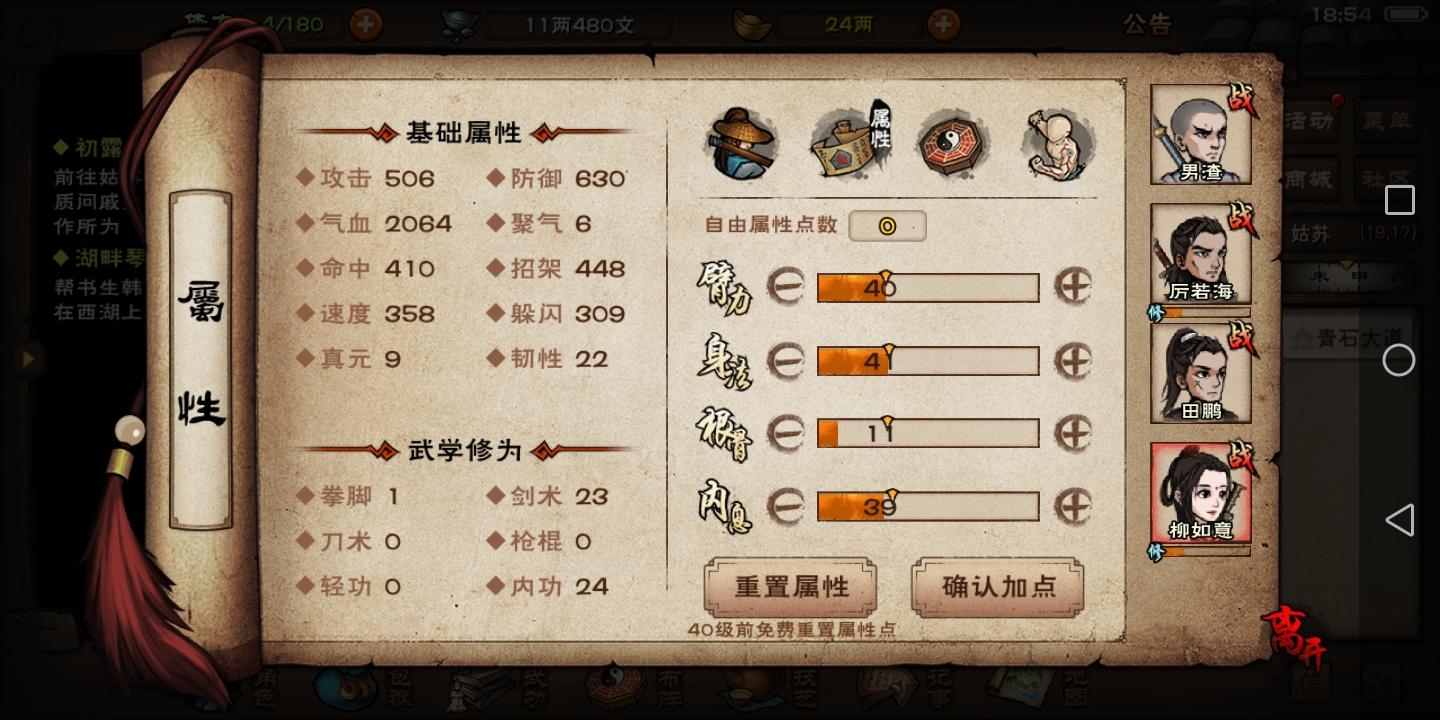The width and height of the screenshot is (1440, 720).
Task: Add a point to 内息
Action: tap(1073, 506)
